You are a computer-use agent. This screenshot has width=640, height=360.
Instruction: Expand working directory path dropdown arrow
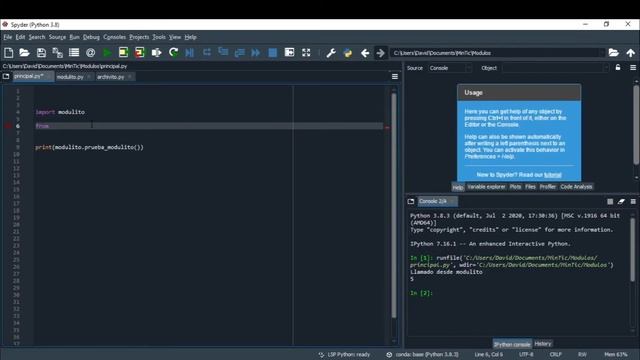(x=601, y=53)
